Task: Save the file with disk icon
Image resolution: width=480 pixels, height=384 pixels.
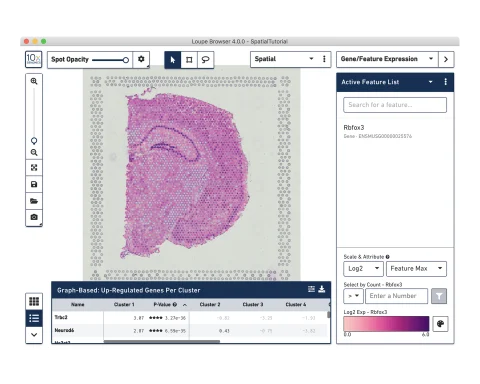Action: (34, 184)
